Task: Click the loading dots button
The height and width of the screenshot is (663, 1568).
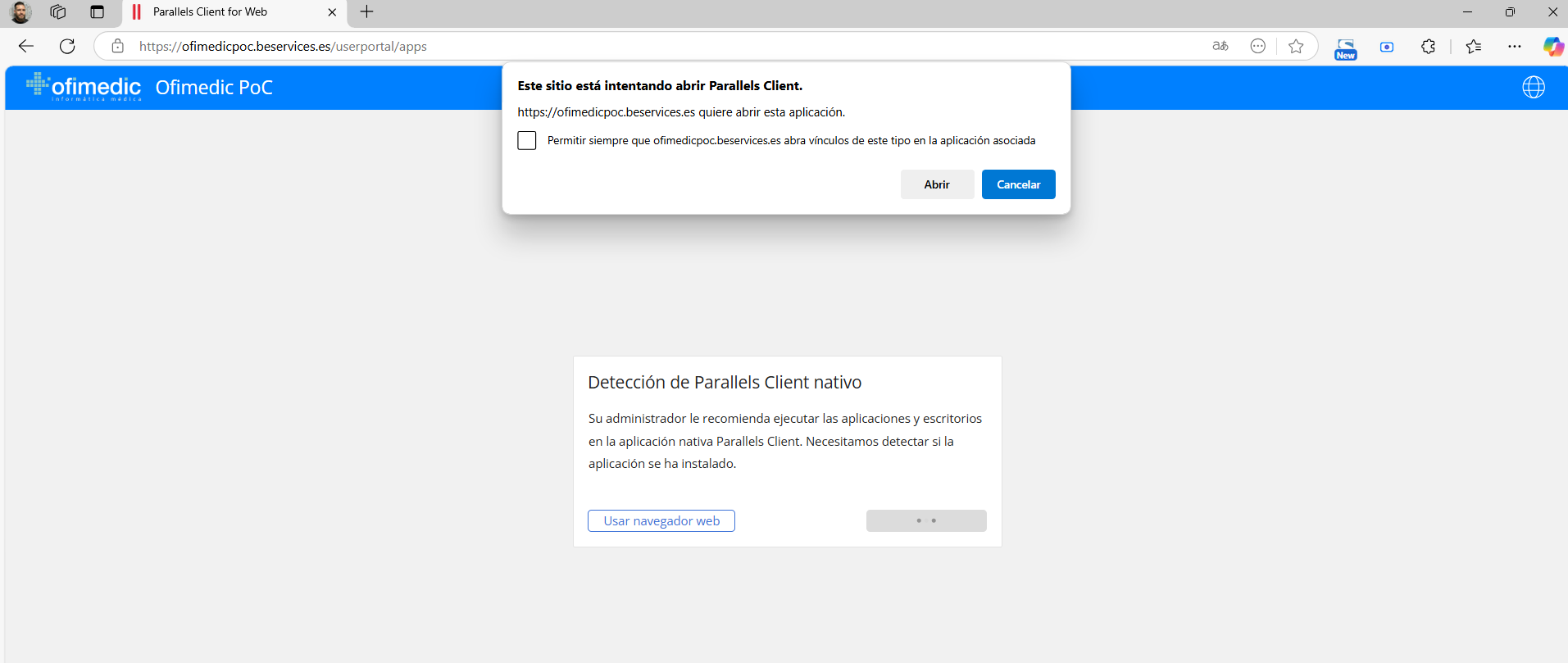Action: click(926, 521)
